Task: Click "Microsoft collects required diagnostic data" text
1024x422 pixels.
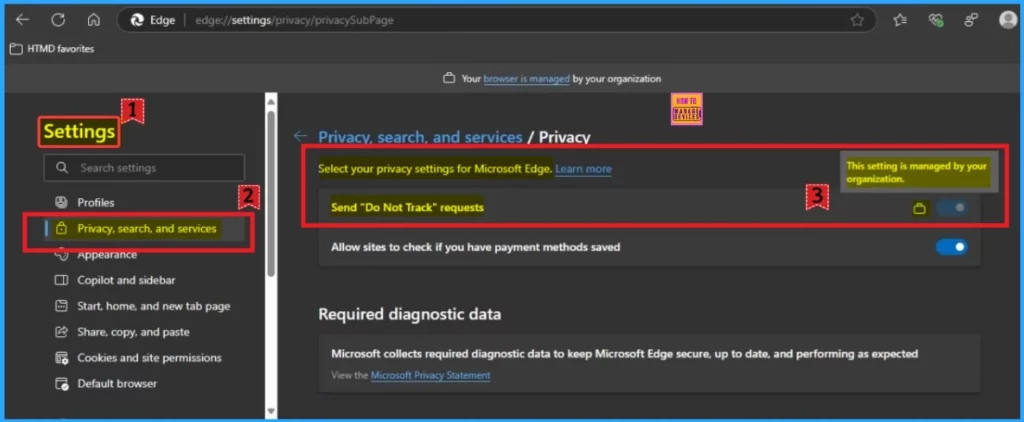Action: tap(624, 353)
